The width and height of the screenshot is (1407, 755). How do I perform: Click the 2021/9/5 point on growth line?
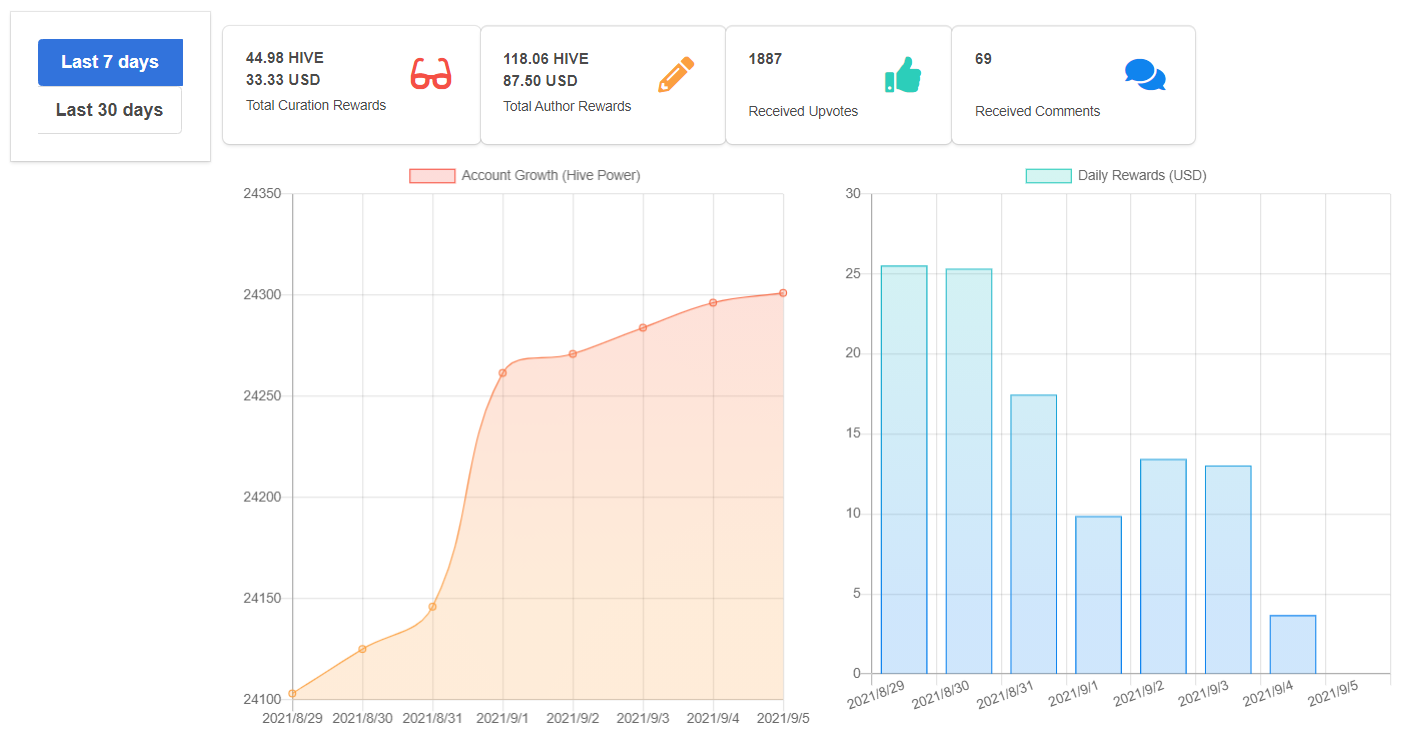783,293
